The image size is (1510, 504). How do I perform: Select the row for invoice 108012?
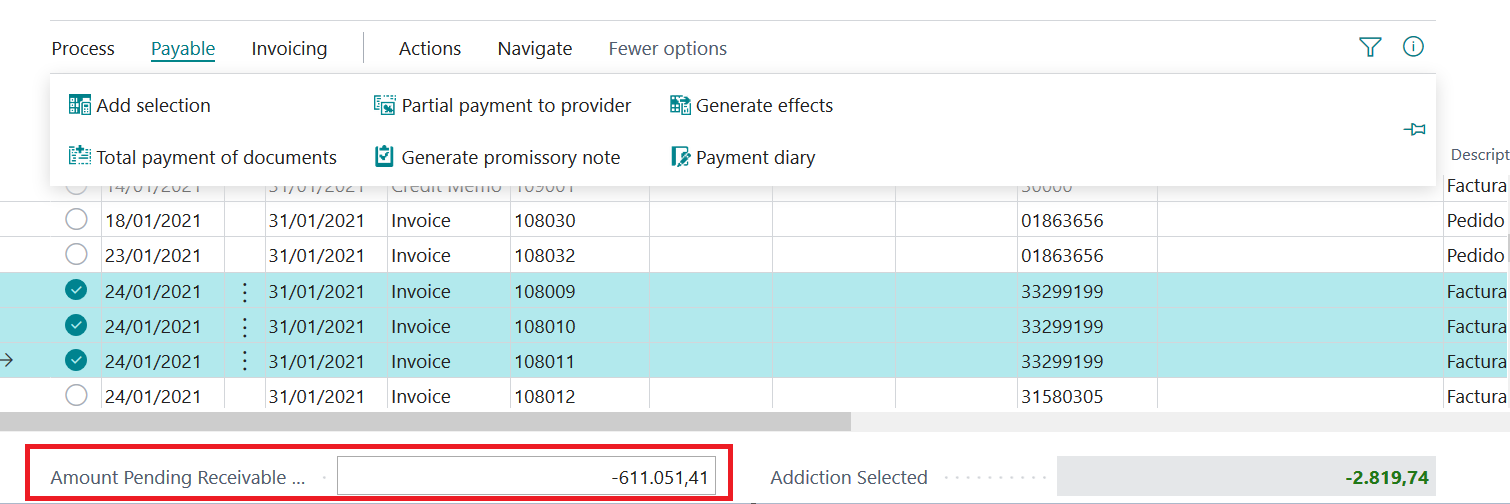tap(76, 395)
